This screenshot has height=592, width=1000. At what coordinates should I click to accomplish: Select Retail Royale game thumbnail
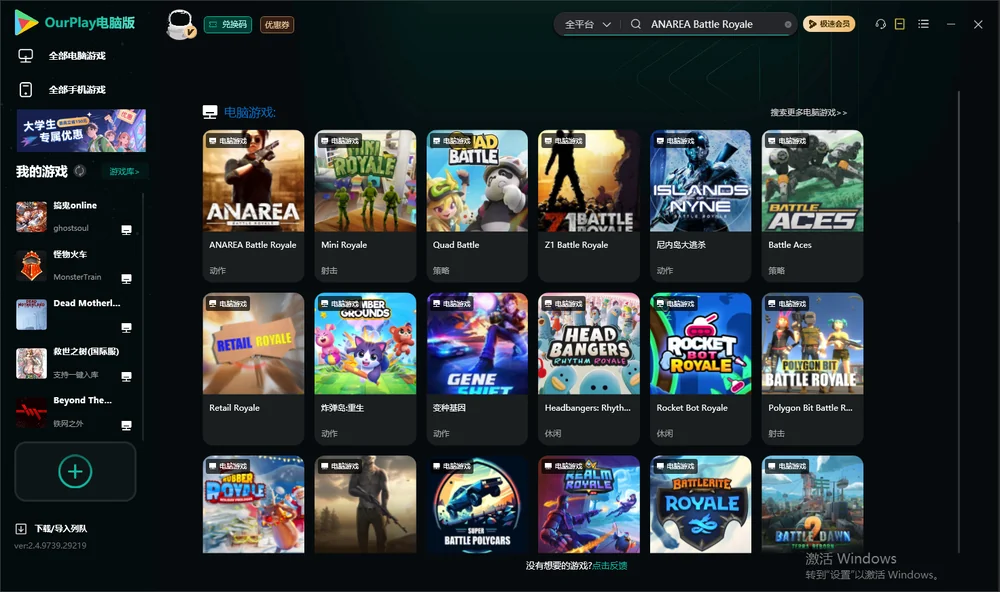pos(253,343)
